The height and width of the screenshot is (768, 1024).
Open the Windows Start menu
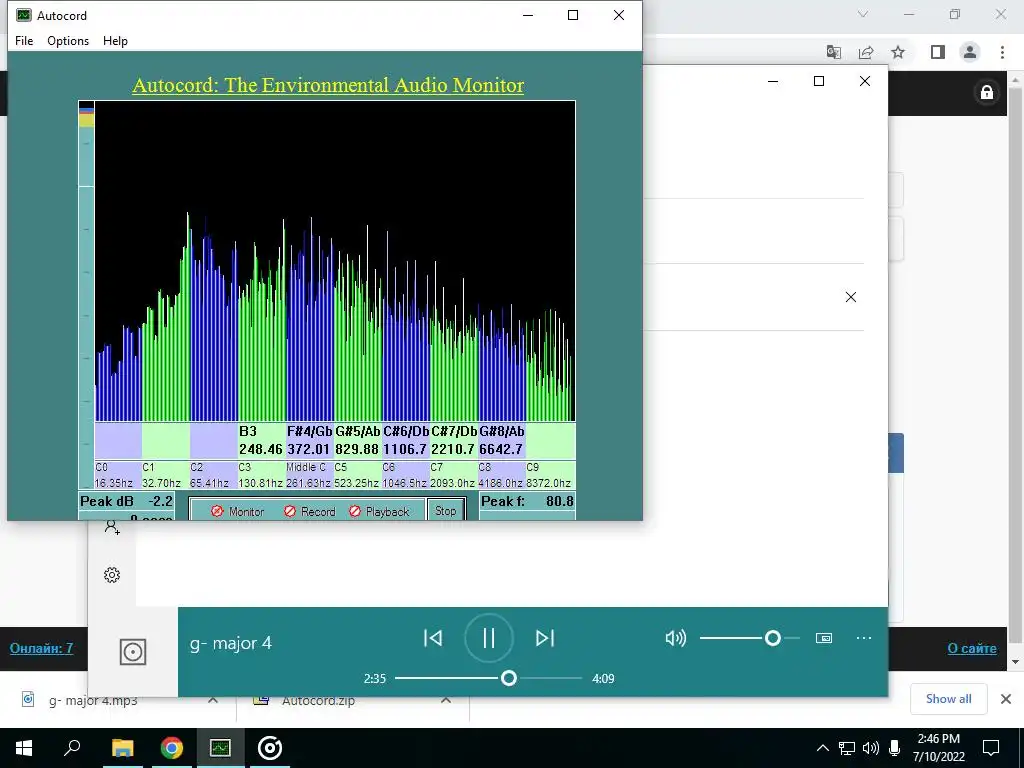24,748
